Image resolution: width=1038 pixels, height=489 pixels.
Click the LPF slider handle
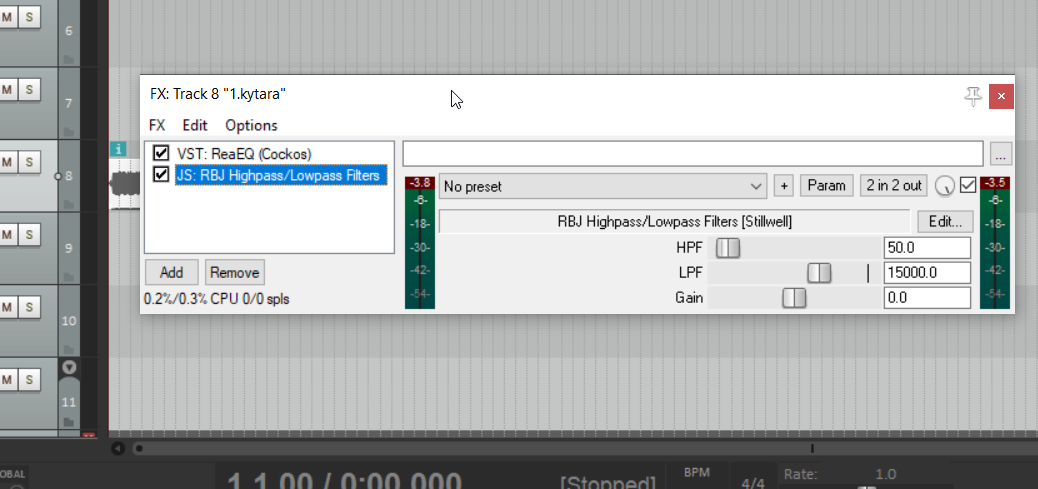819,273
